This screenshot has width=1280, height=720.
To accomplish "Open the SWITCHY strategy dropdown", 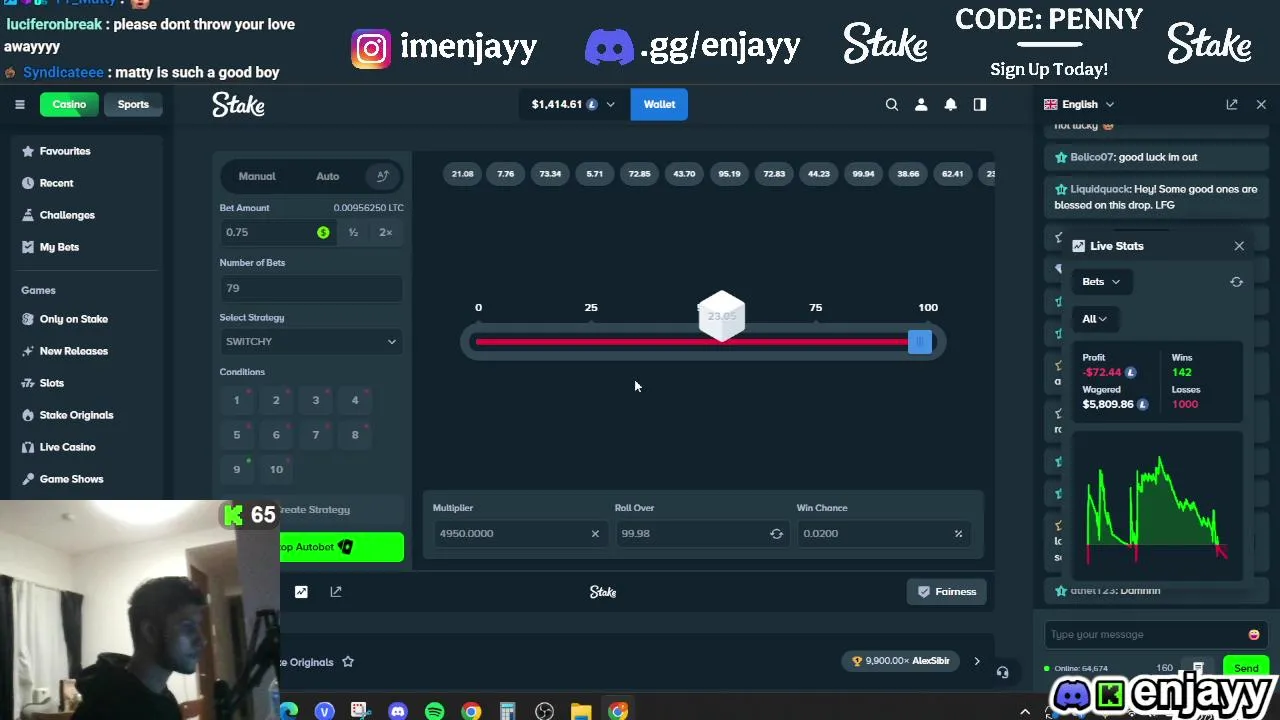I will [x=311, y=342].
